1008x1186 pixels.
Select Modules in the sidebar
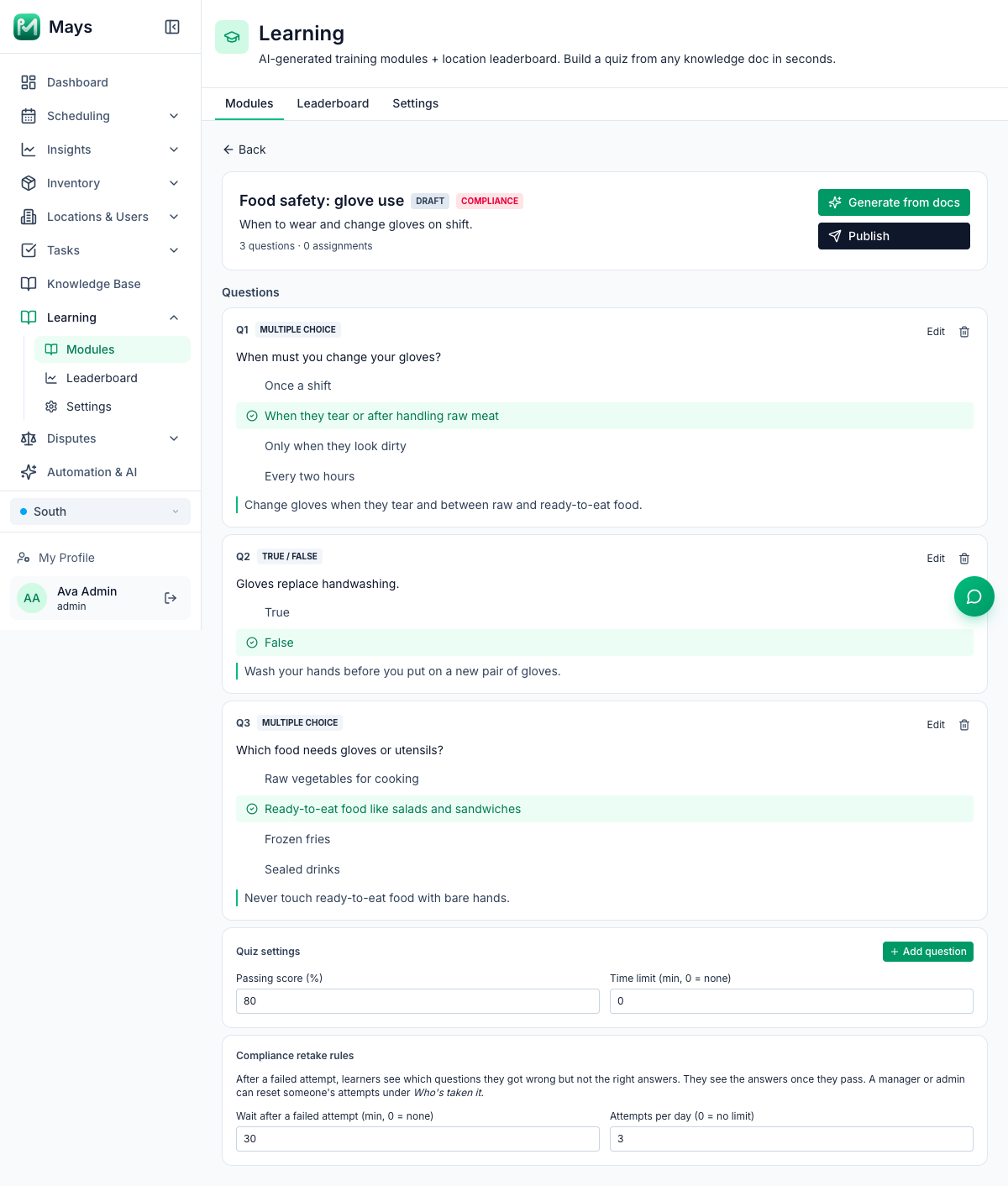[x=113, y=349]
